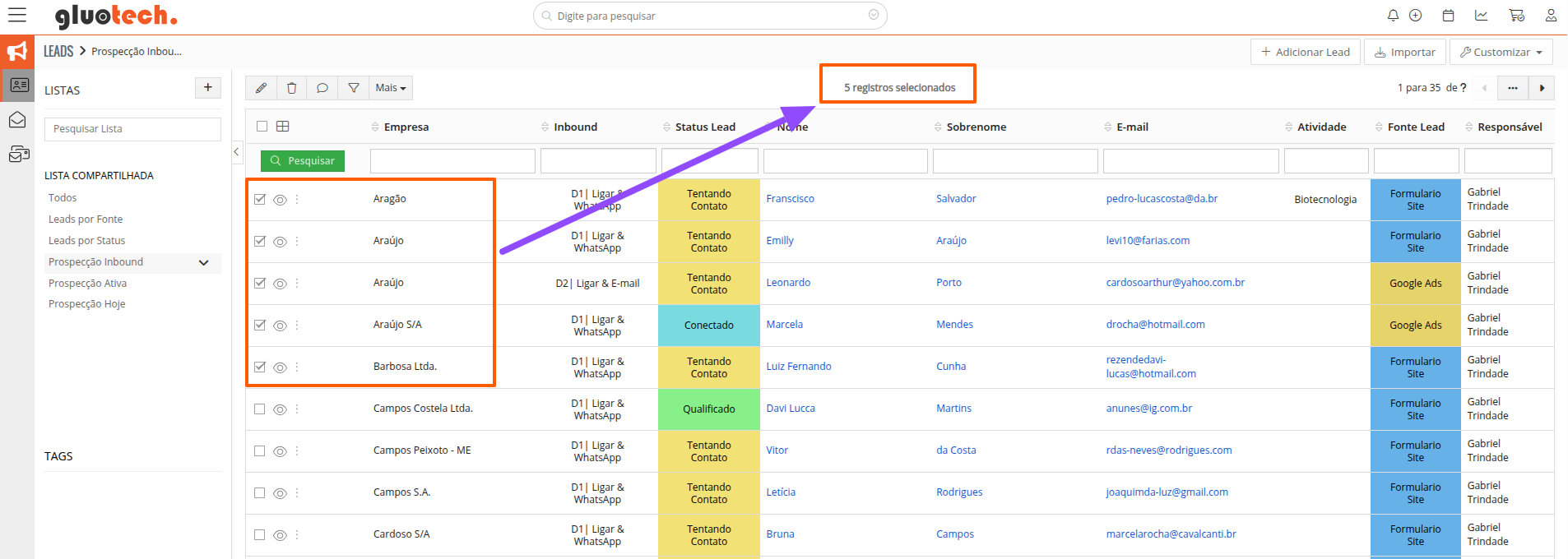
Task: Select Prospecção Ativa list
Action: (87, 284)
